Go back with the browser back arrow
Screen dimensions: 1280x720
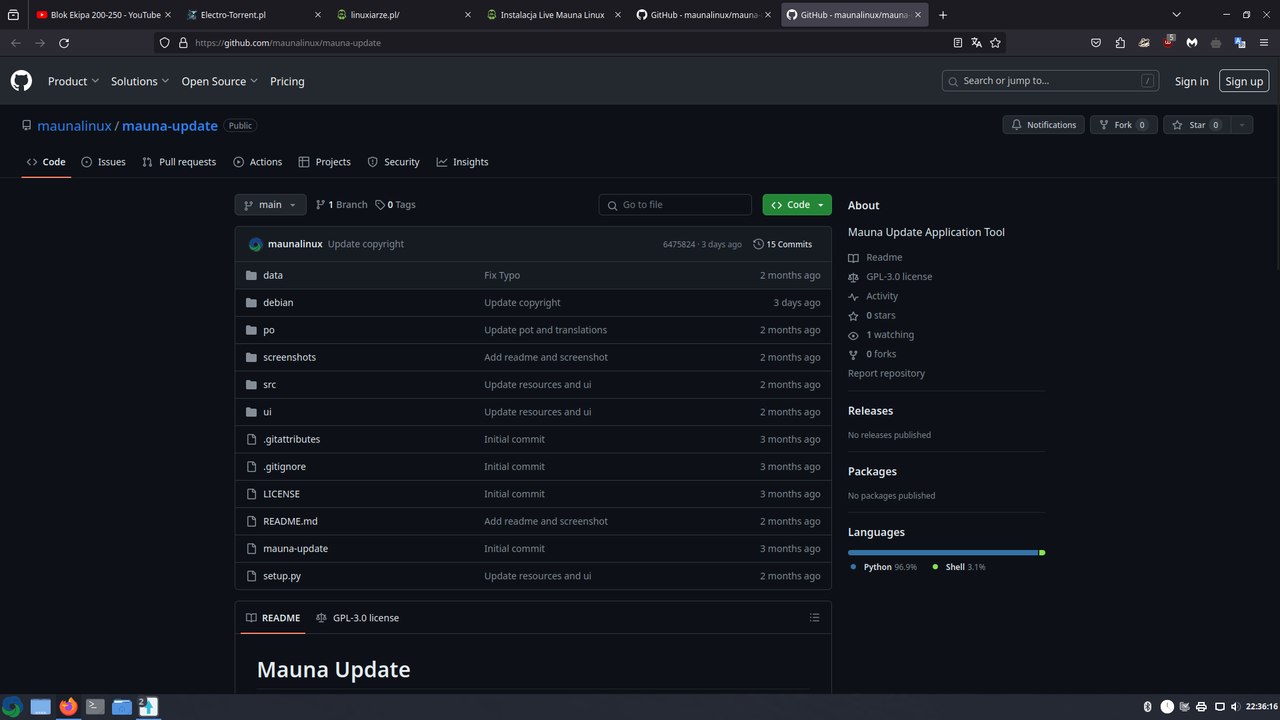click(x=15, y=43)
